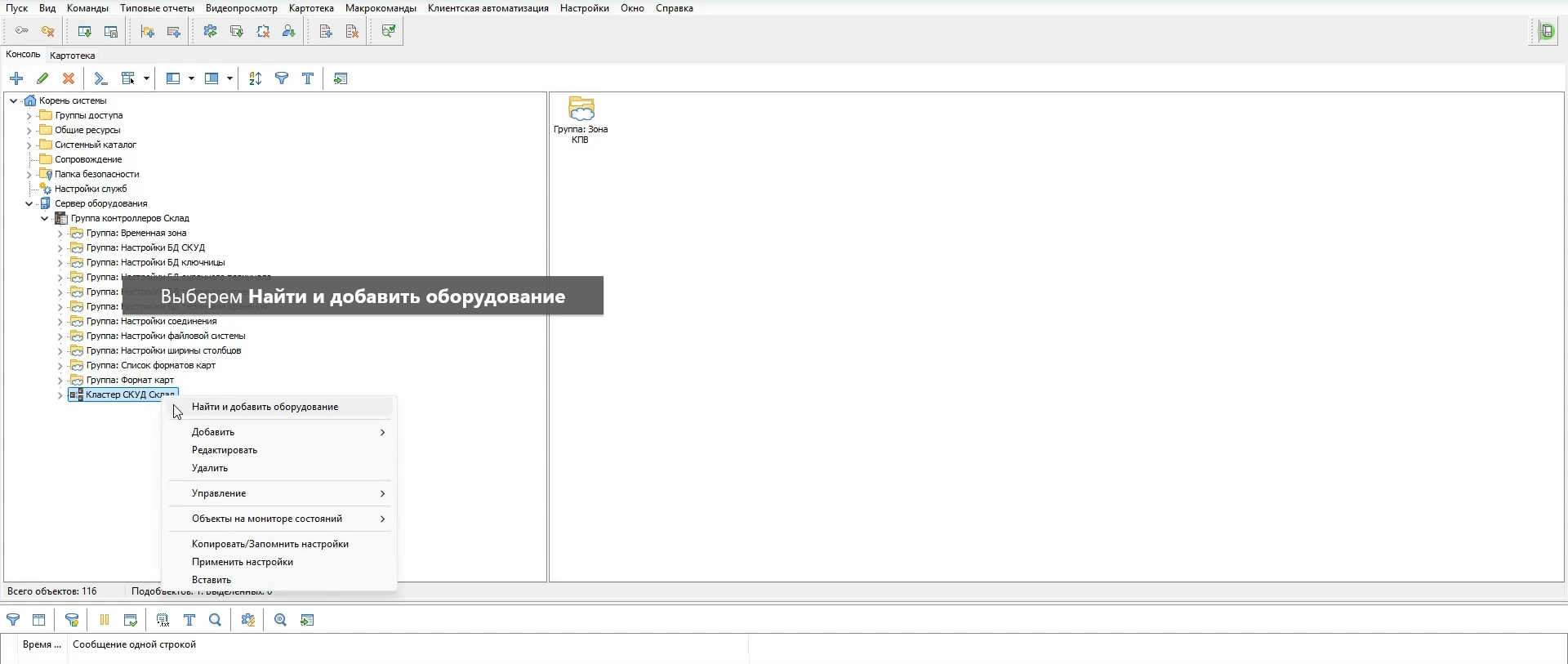
Task: Collapse the Сервер оборудования tree node
Action: click(x=29, y=204)
